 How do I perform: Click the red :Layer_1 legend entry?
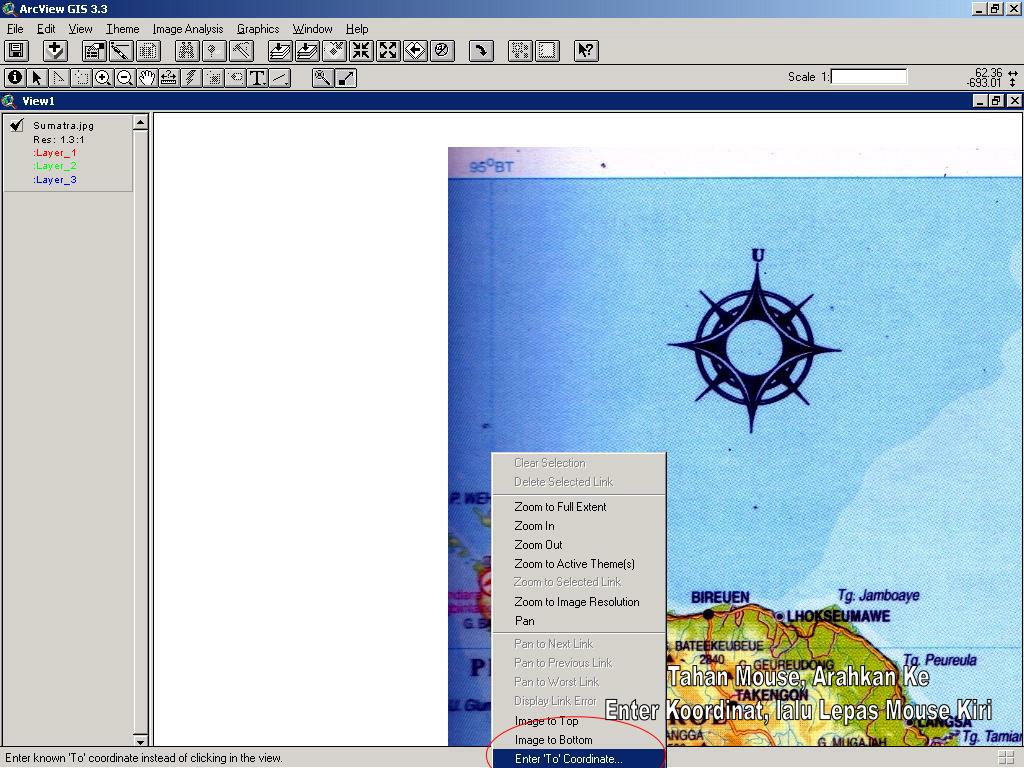(55, 153)
